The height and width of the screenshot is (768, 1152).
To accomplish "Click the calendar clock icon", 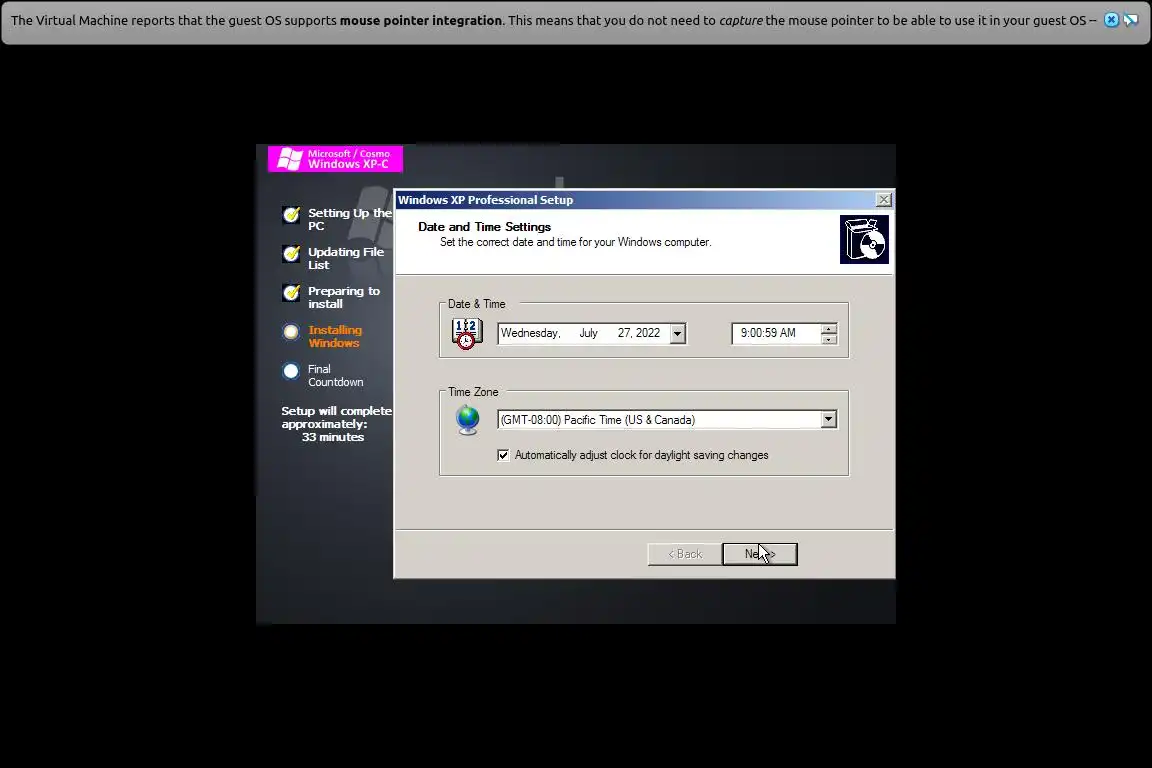I will [467, 334].
